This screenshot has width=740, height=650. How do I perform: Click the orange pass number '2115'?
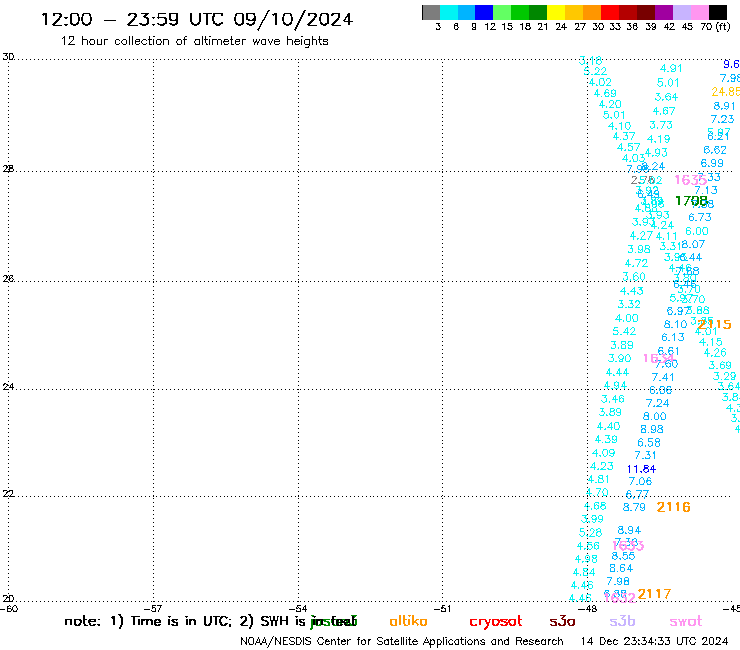(714, 324)
